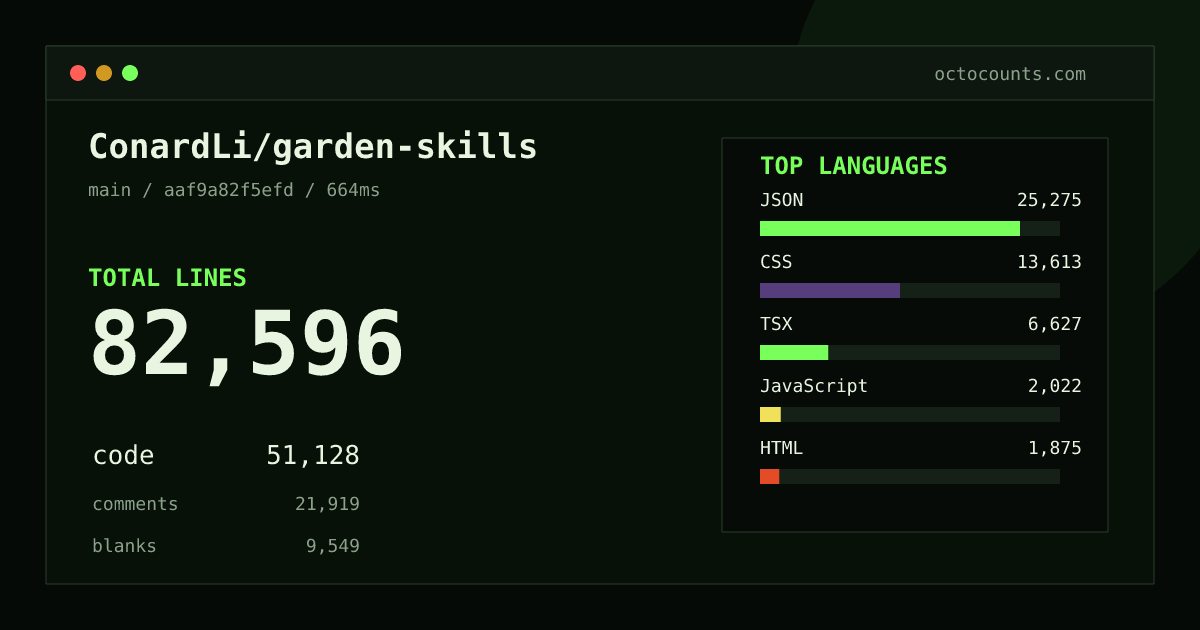Image resolution: width=1200 pixels, height=630 pixels.
Task: Select the ConardLi/garden-skills repository title
Action: click(x=313, y=147)
